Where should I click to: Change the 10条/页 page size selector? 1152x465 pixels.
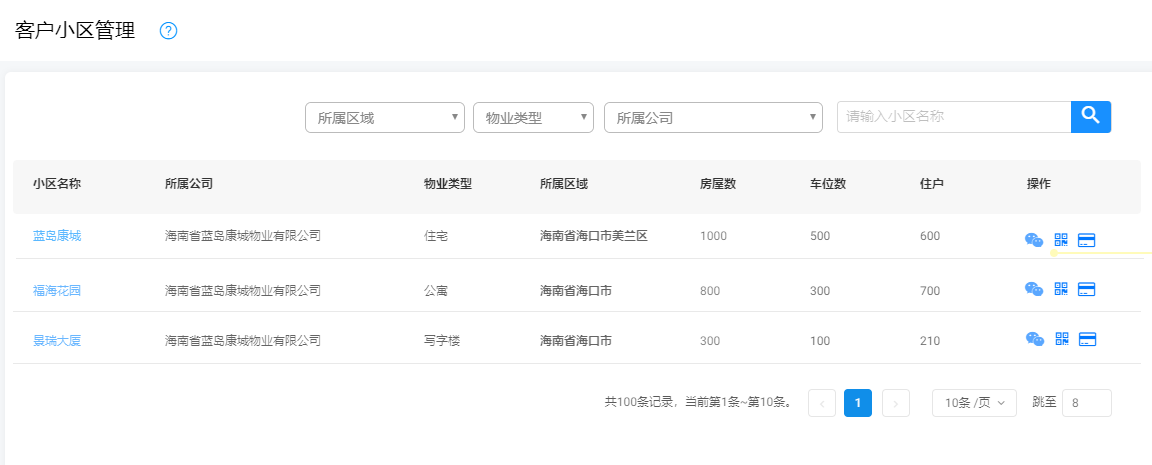pyautogui.click(x=974, y=403)
